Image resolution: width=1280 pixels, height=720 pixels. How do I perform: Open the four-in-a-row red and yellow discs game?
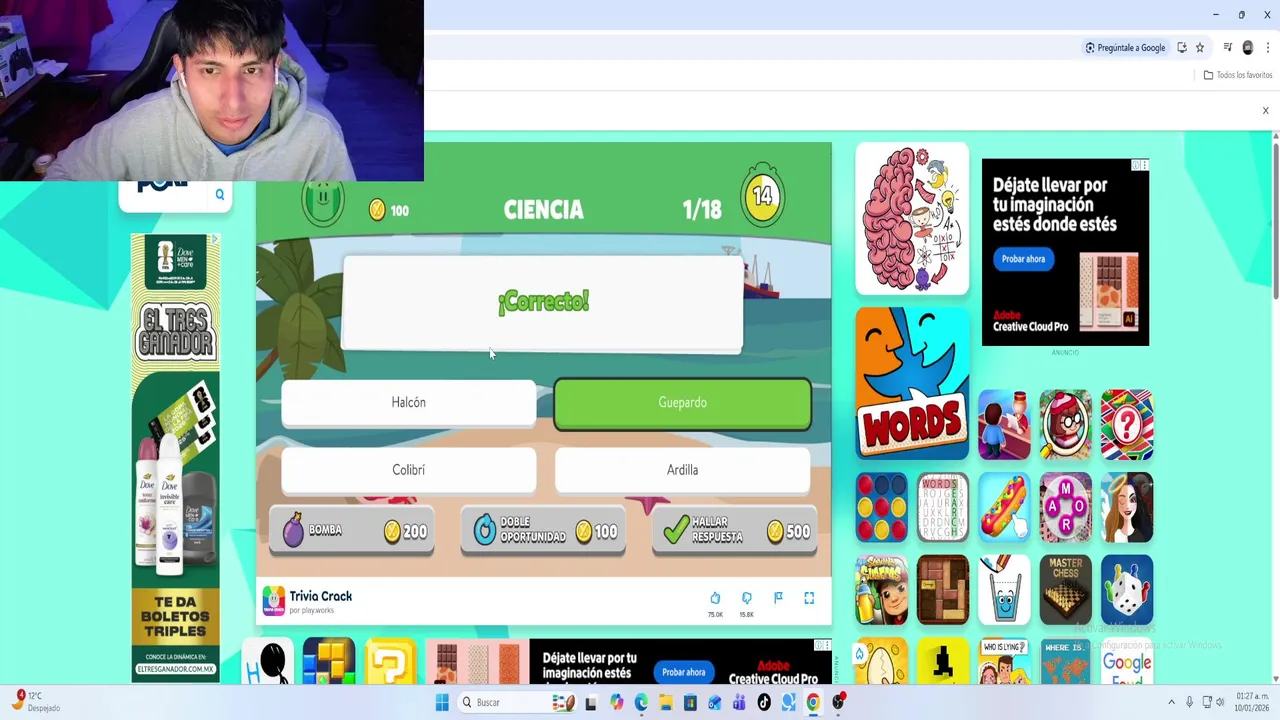click(881, 508)
